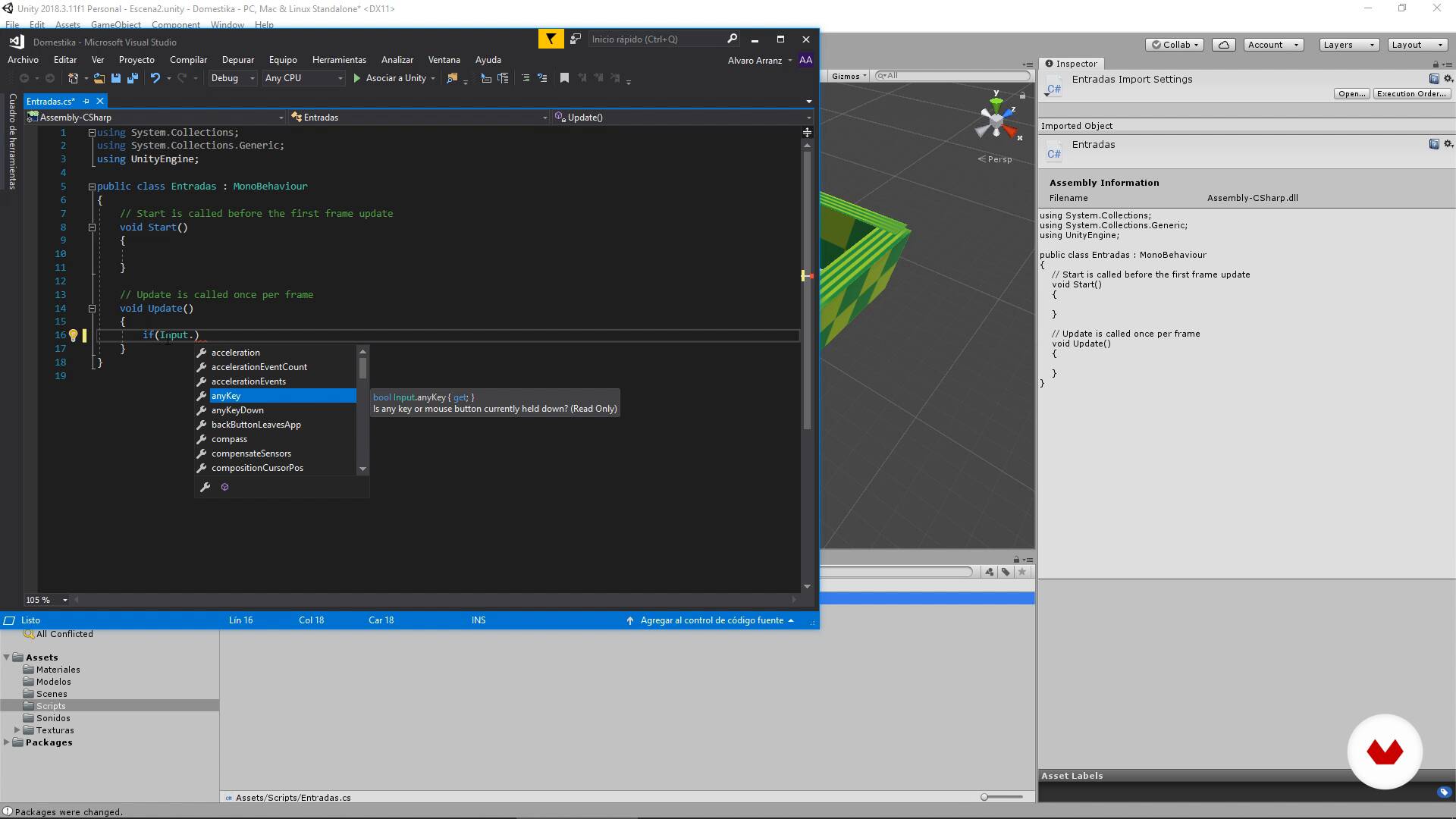
Task: Open the feedback icon in Visual Studio title bar
Action: 576,39
